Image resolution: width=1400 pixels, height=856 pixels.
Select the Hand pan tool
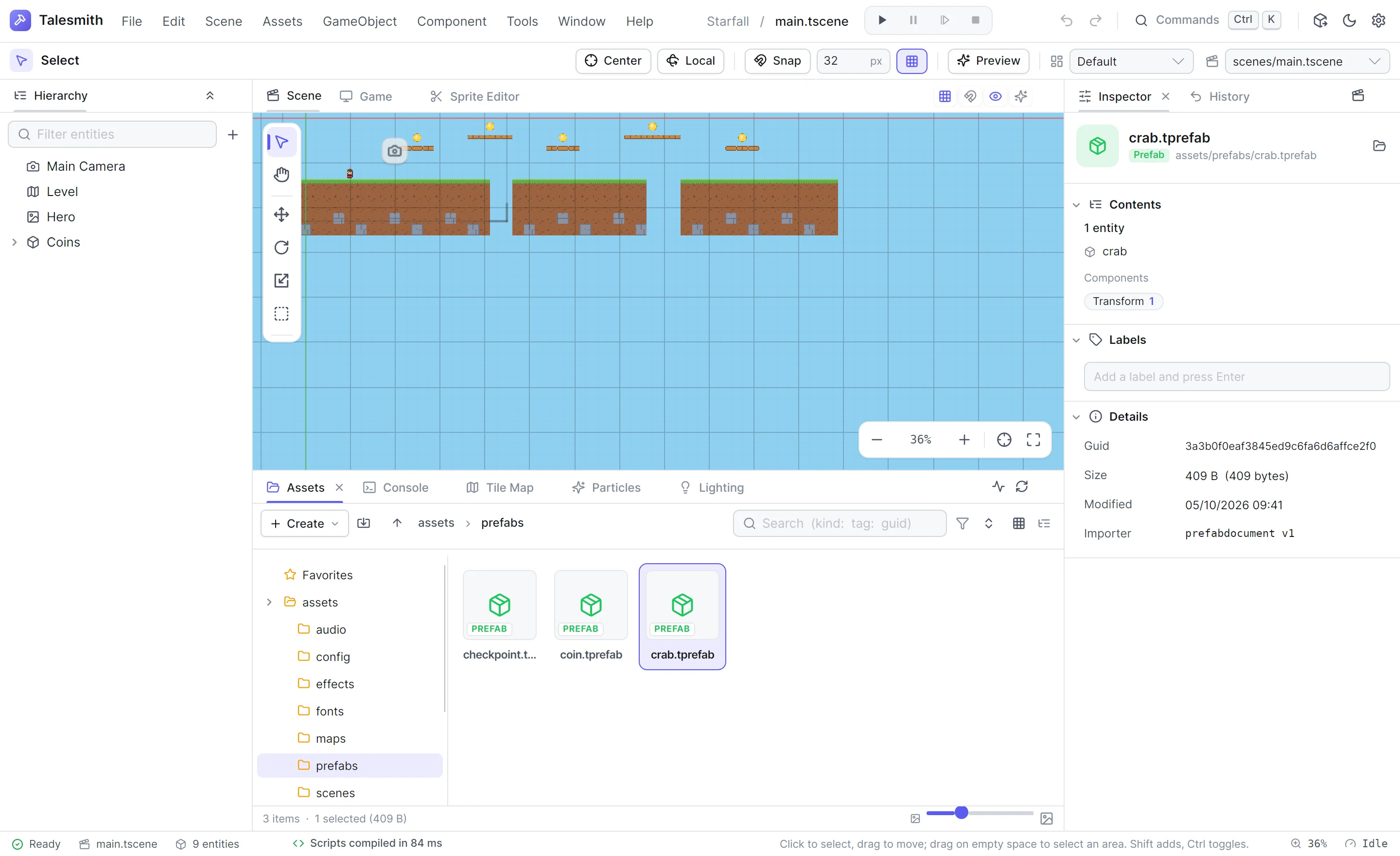281,175
